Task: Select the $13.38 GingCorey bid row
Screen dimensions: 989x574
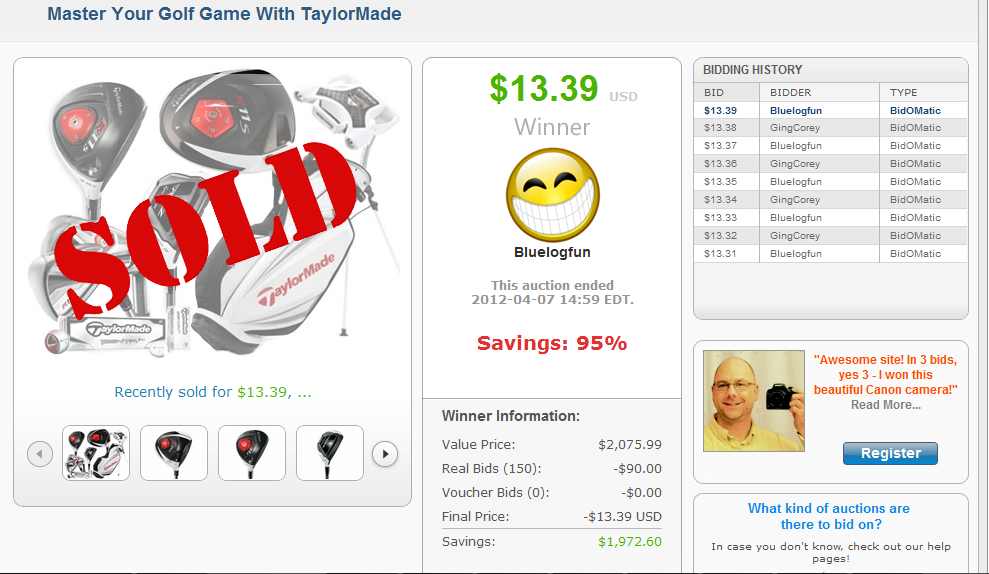Action: [x=830, y=128]
